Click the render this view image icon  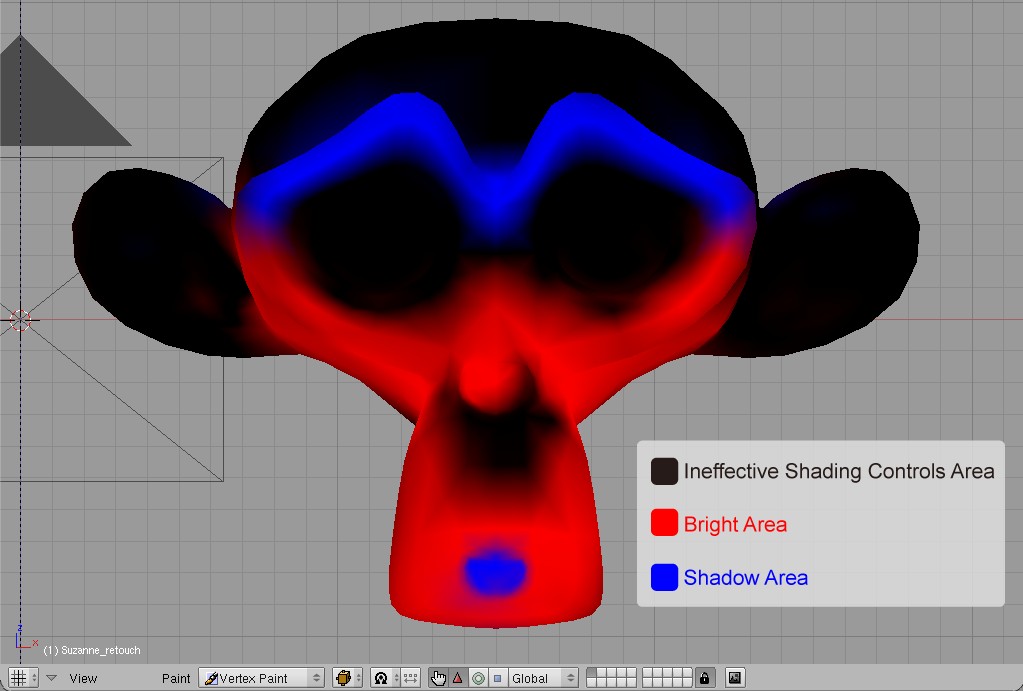(x=735, y=678)
